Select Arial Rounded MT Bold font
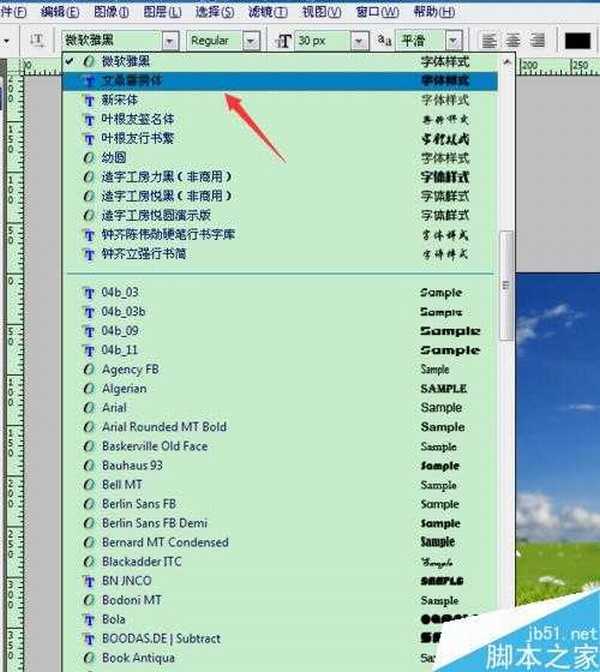The image size is (600, 672). 280,427
